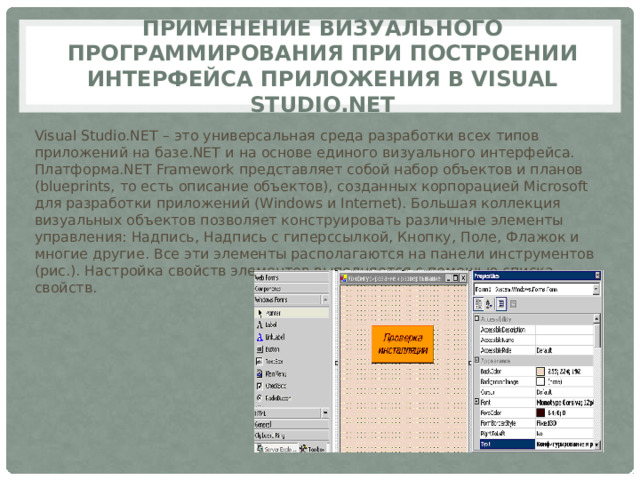
Task: Collapse the Accessibility property category
Action: pos(476,319)
